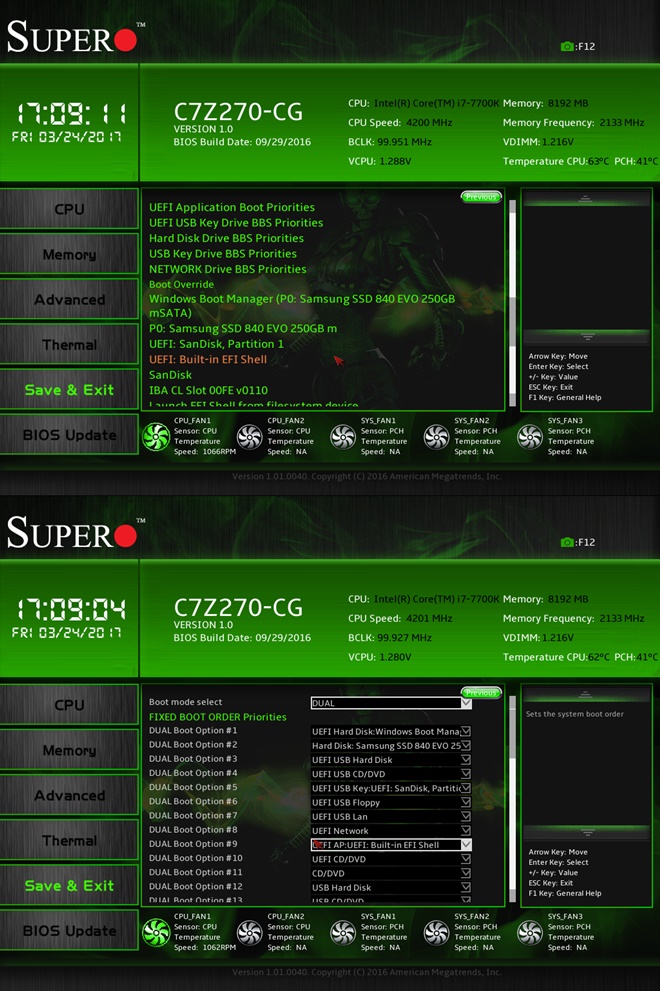Click SYS_FAN2 fan icon in Boot Override screen
Screen dimensions: 660x991
coord(436,437)
